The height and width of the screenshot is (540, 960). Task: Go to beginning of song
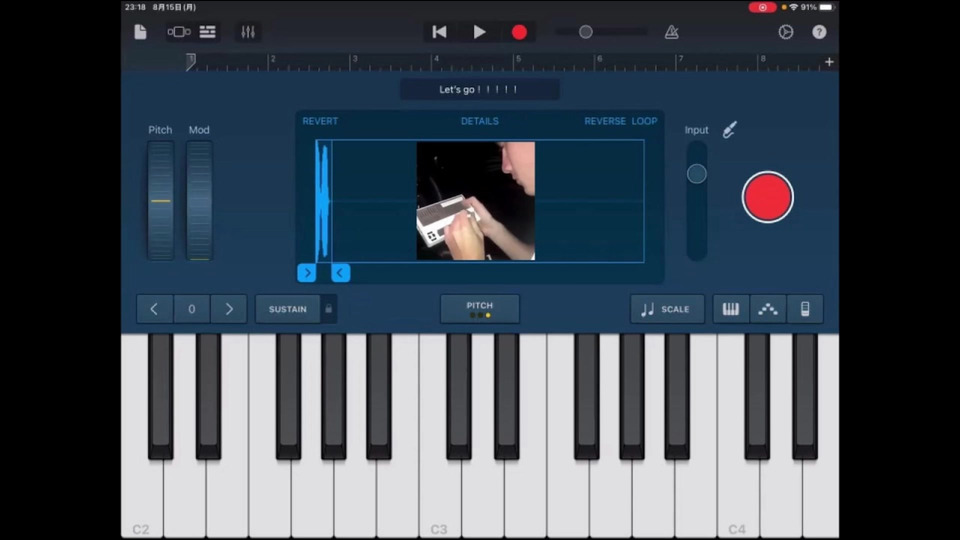439,32
